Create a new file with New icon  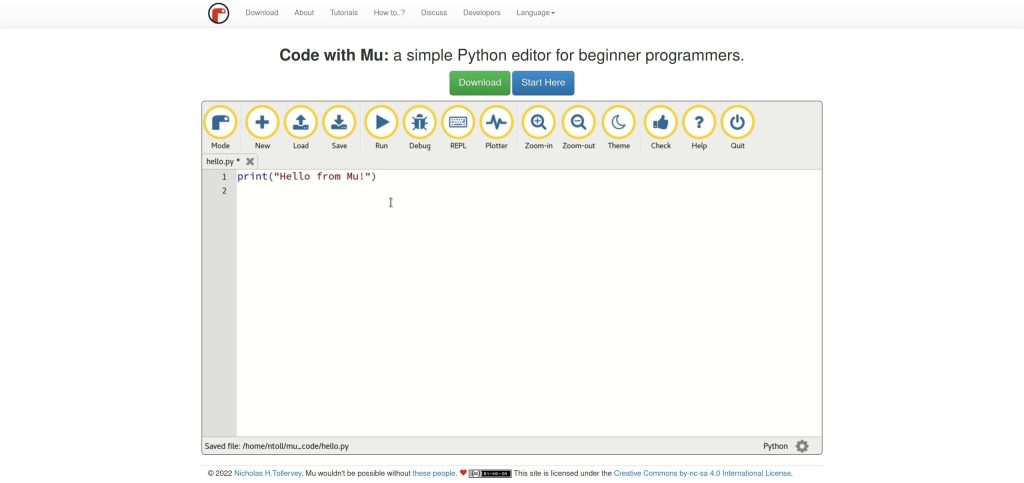(x=262, y=123)
